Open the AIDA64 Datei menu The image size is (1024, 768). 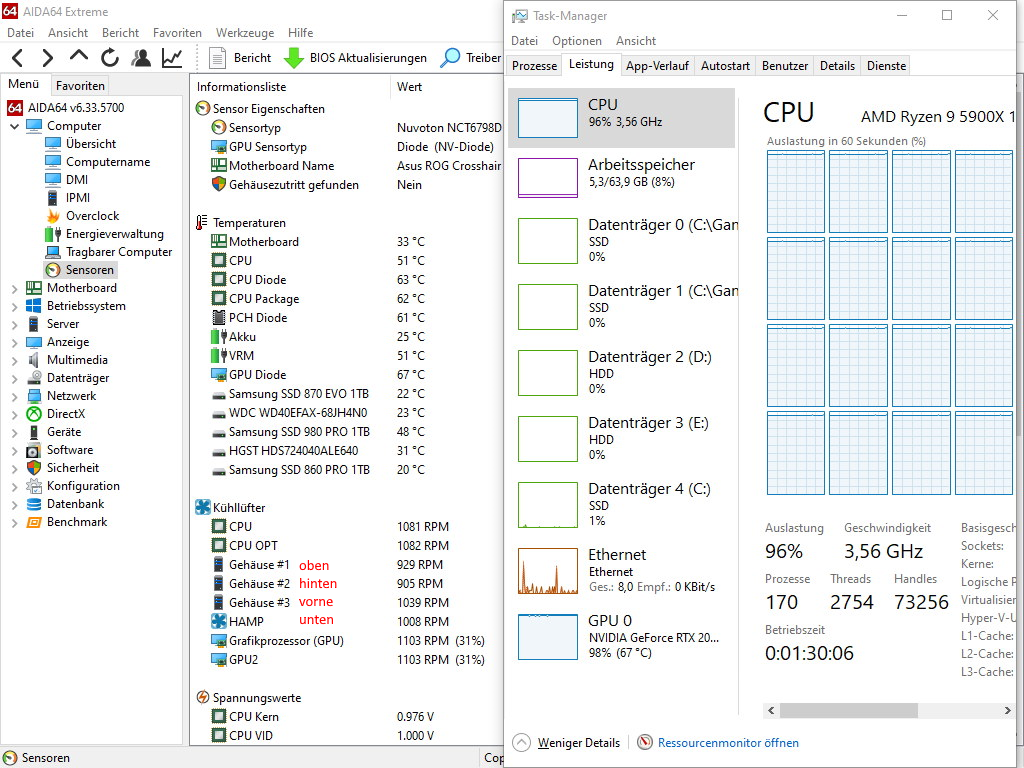pos(20,33)
